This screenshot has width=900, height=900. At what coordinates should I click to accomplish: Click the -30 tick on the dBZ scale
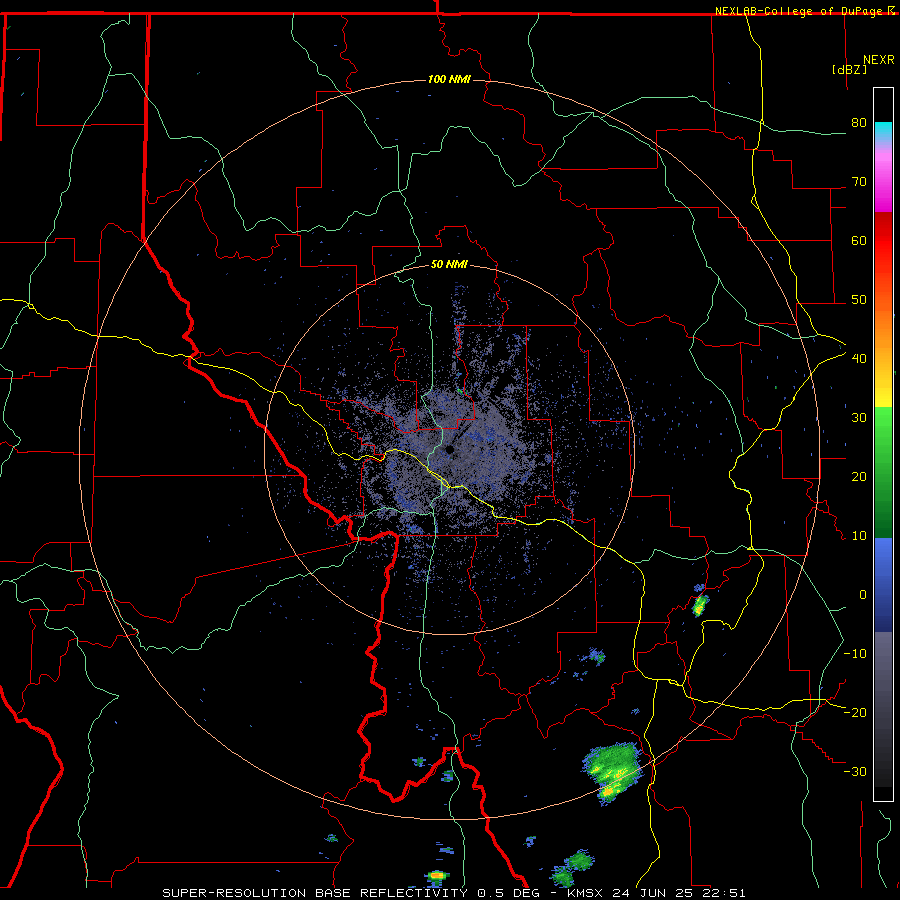coord(855,771)
